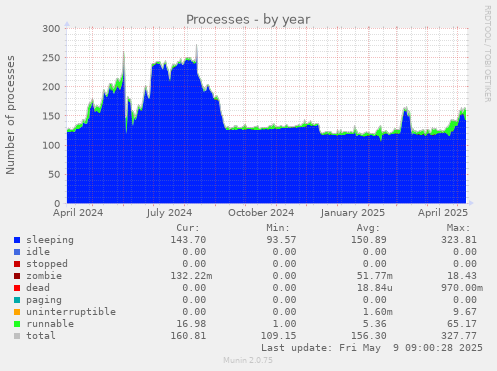This screenshot has height=371, width=497.
Task: Select the 'zombie' legend label
Action: (x=44, y=276)
